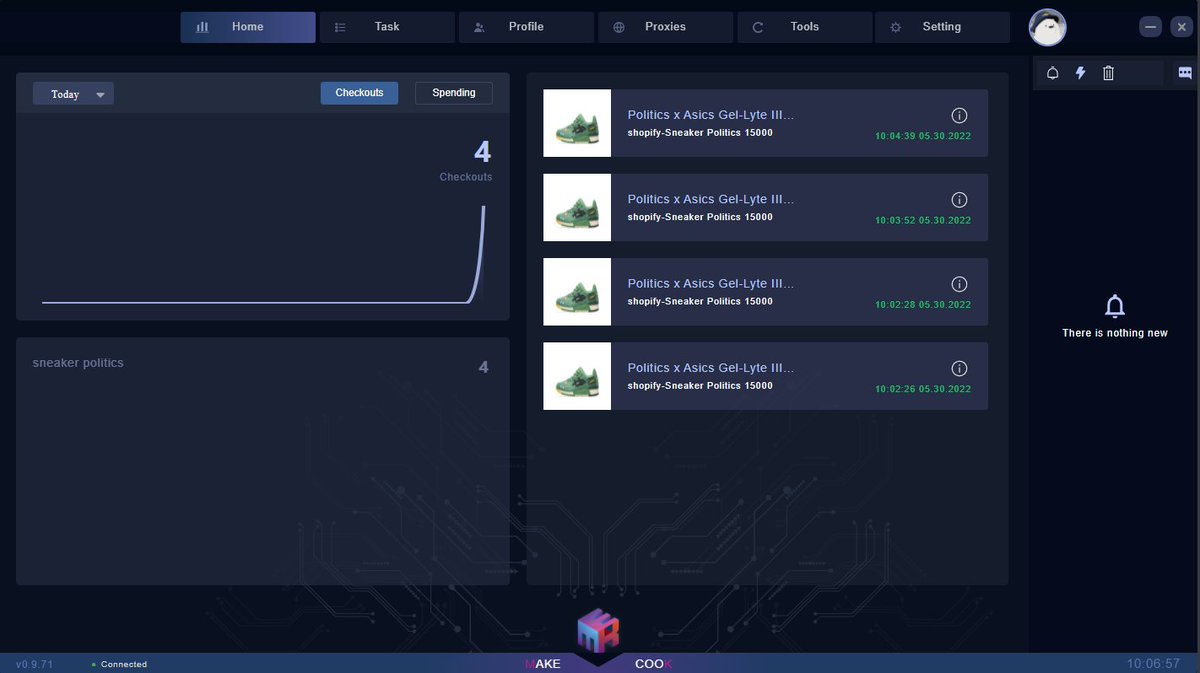Screen dimensions: 1200x673
Task: Click the large 4 Checkouts count
Action: click(481, 152)
